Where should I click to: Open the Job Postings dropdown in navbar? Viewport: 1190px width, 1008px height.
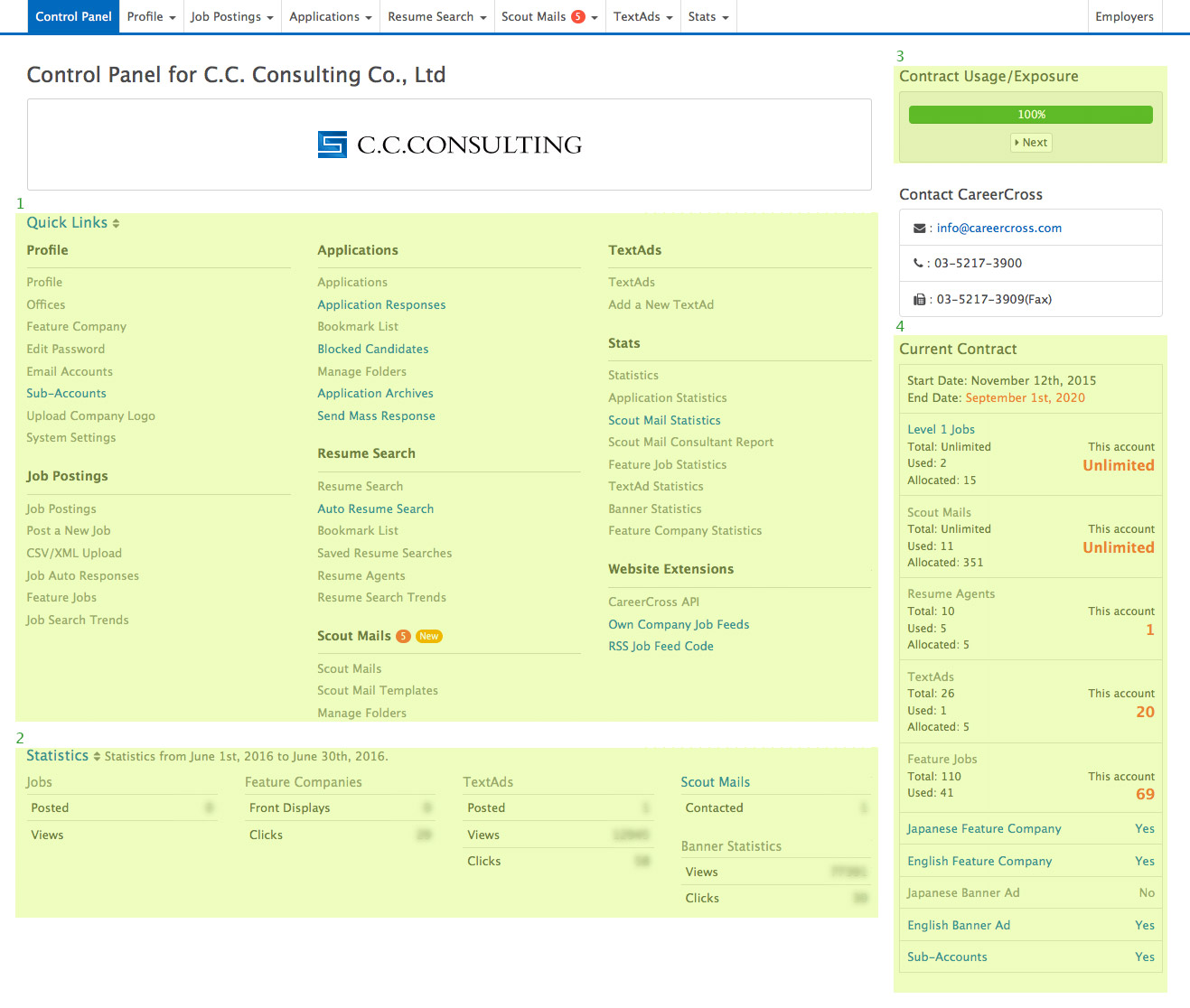[231, 16]
